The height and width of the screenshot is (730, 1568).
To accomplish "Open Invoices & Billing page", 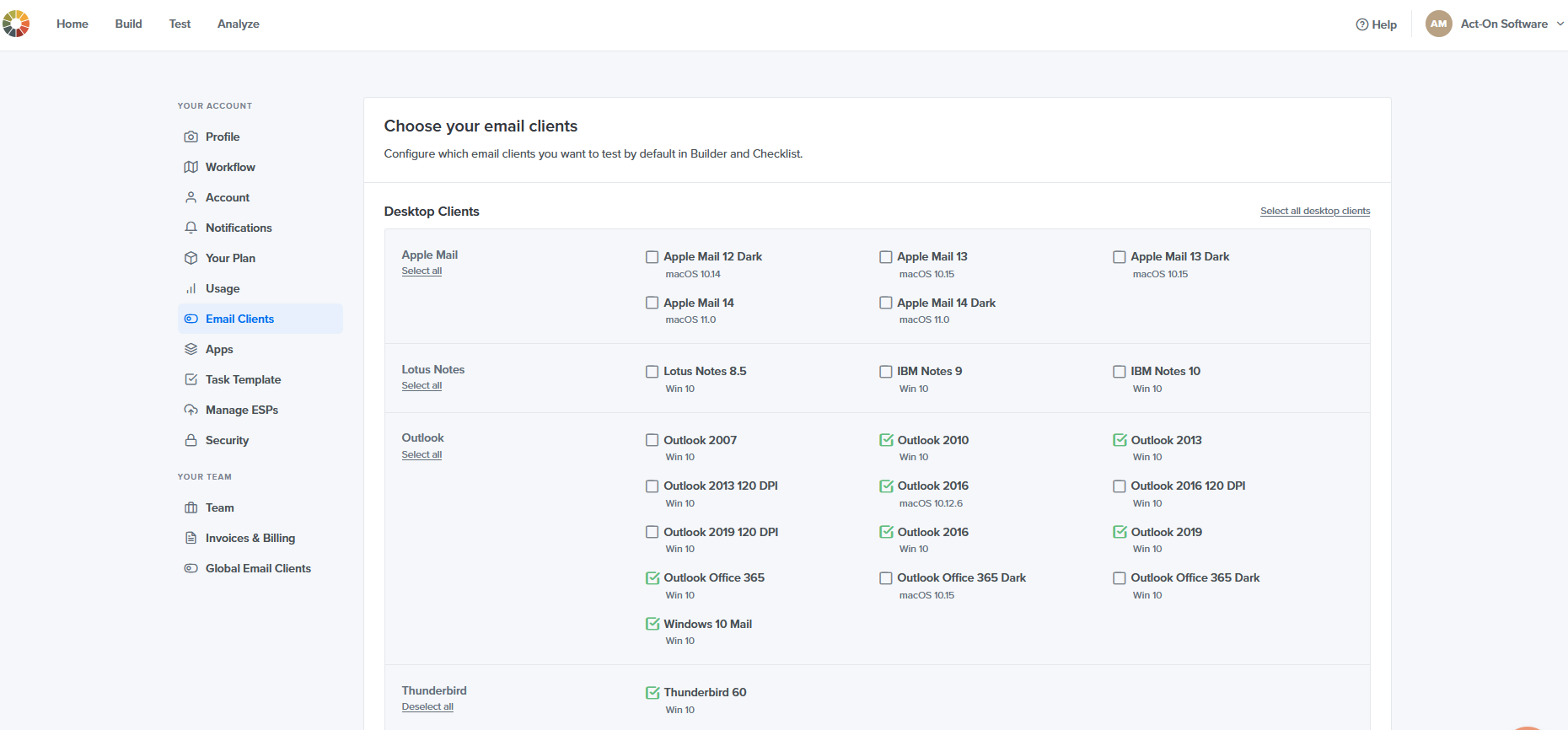I will pyautogui.click(x=260, y=538).
